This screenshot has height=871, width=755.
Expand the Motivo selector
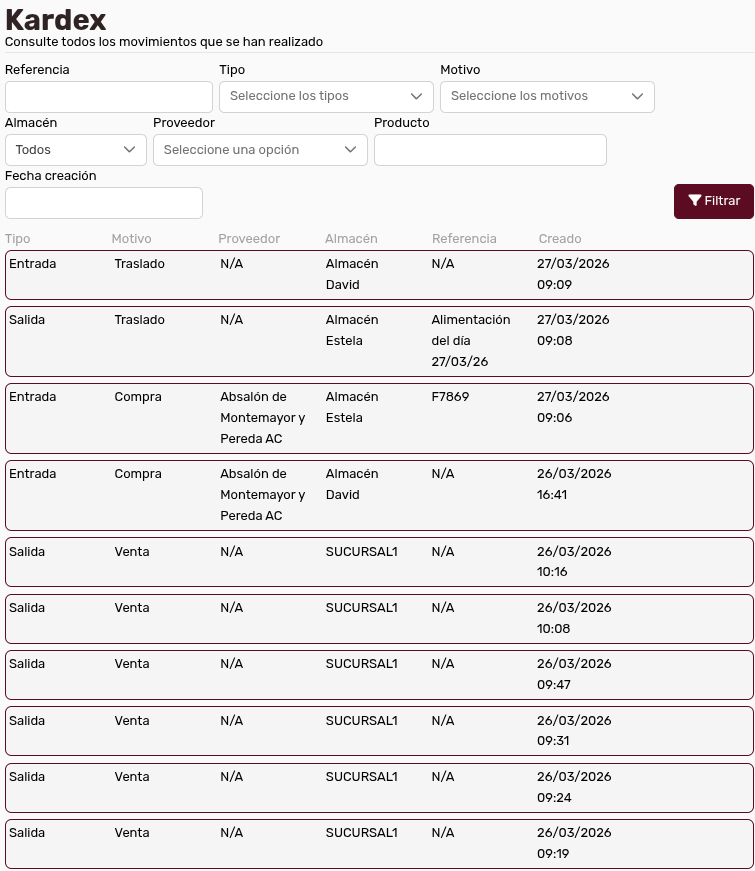tap(547, 97)
